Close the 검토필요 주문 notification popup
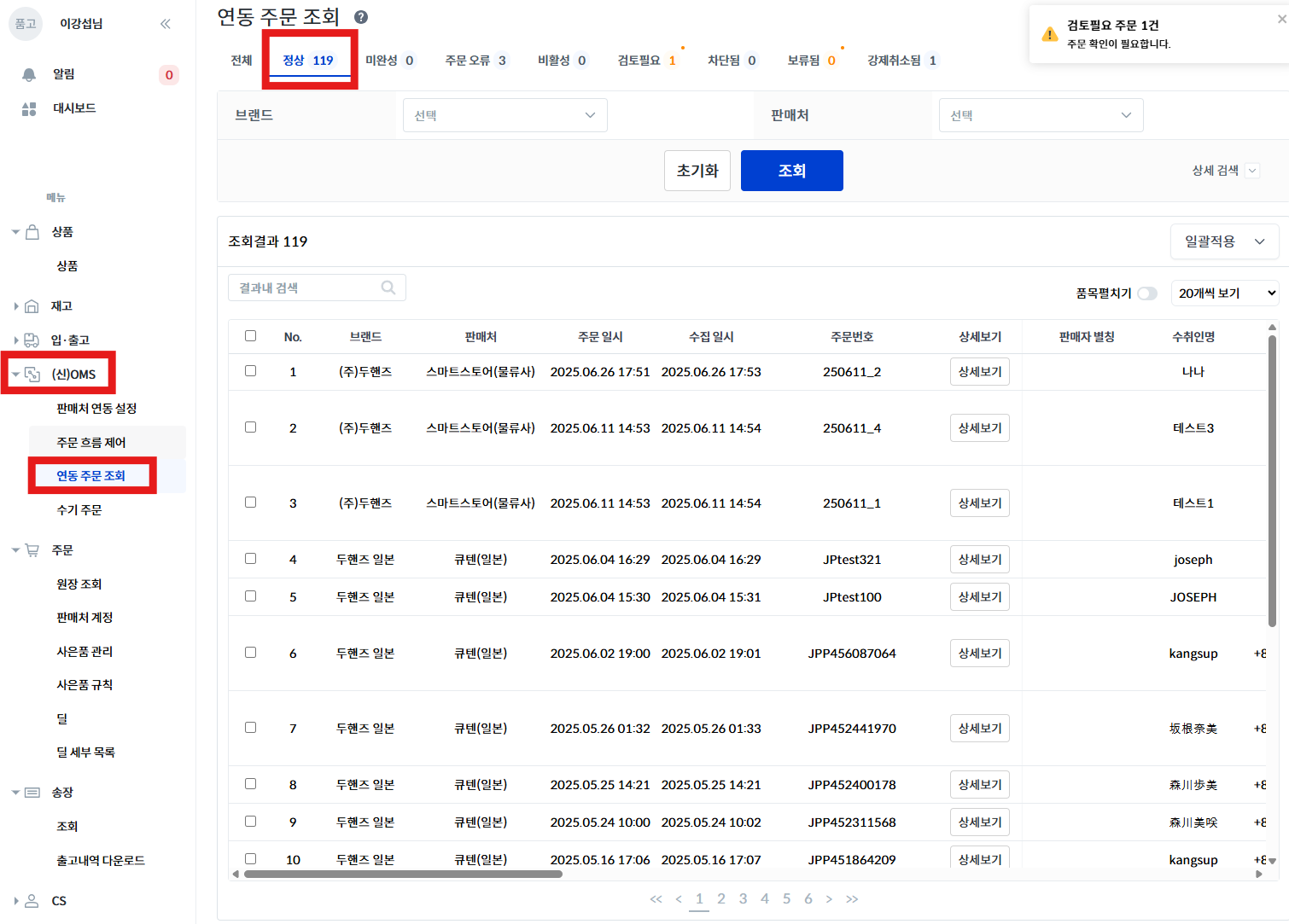Image resolution: width=1289 pixels, height=924 pixels. pos(1281,19)
